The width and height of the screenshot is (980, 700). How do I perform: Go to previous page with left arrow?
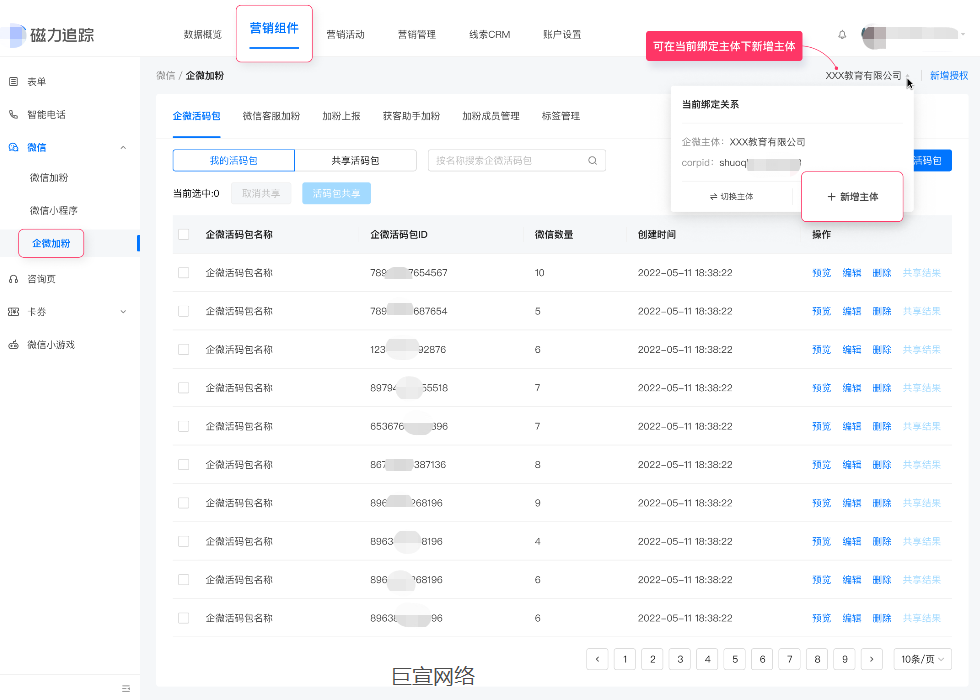[x=598, y=659]
